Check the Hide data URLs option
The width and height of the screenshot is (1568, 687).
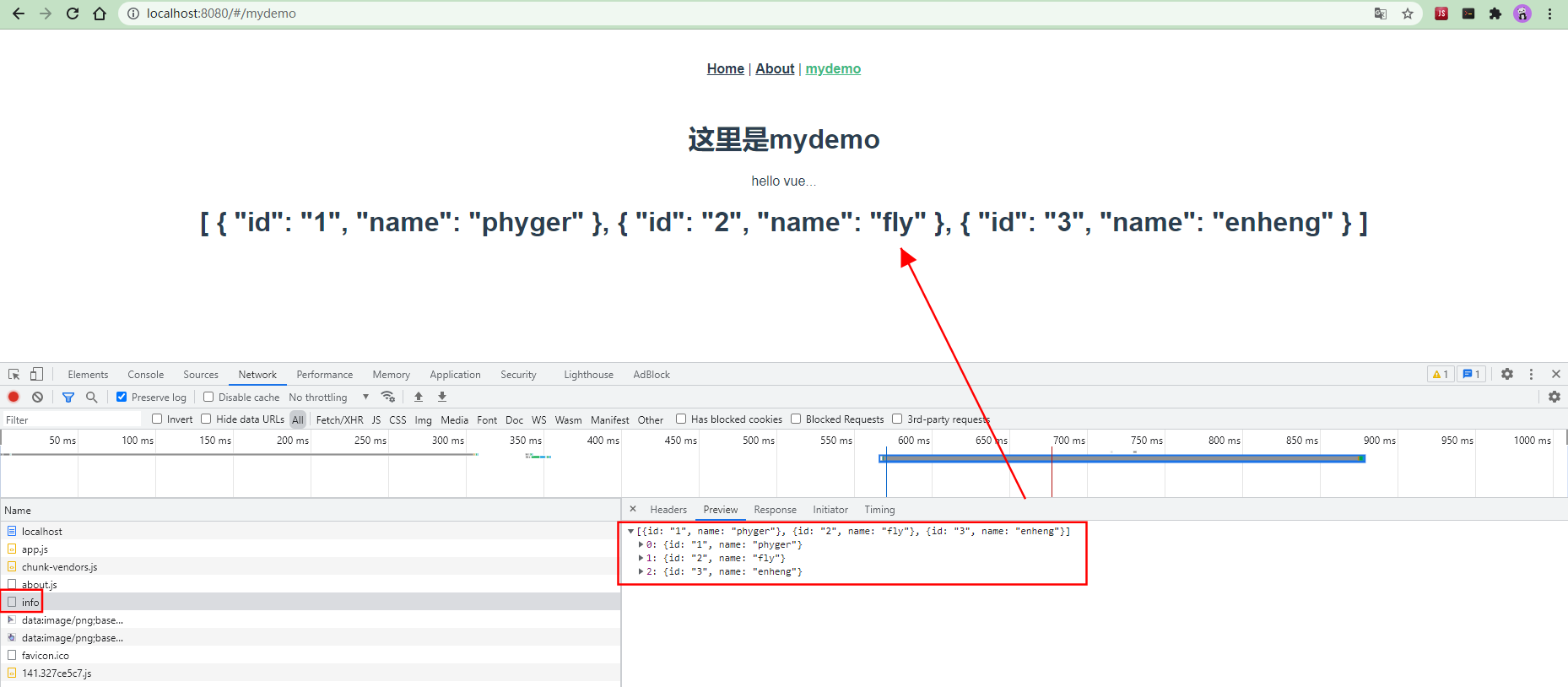[206, 419]
